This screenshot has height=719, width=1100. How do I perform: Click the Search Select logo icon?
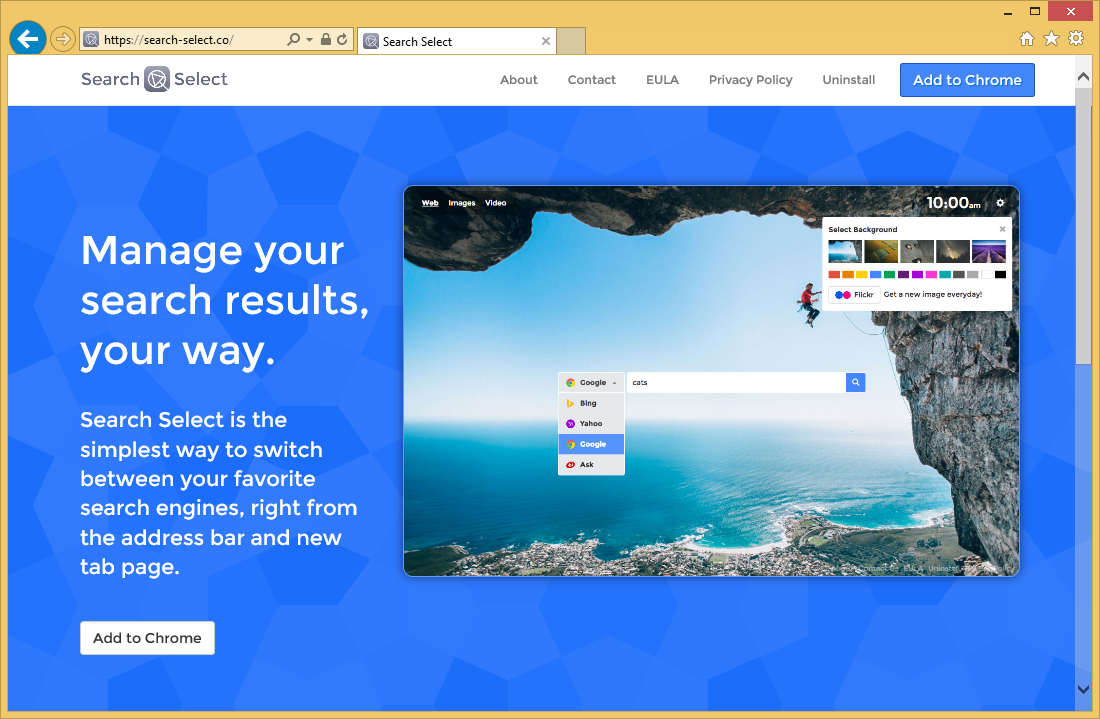pos(157,79)
